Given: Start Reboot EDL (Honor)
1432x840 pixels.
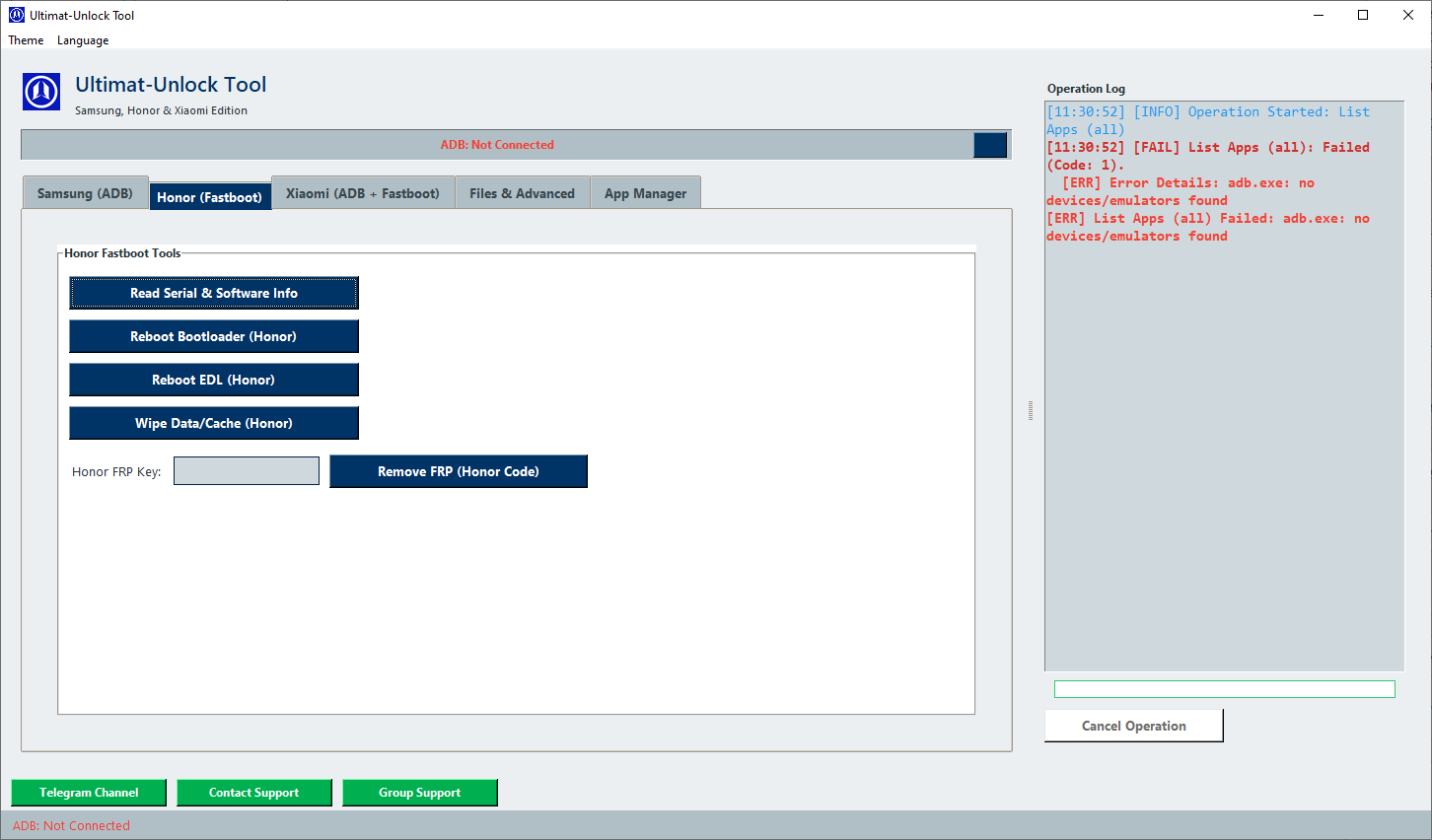Looking at the screenshot, I should 213,380.
